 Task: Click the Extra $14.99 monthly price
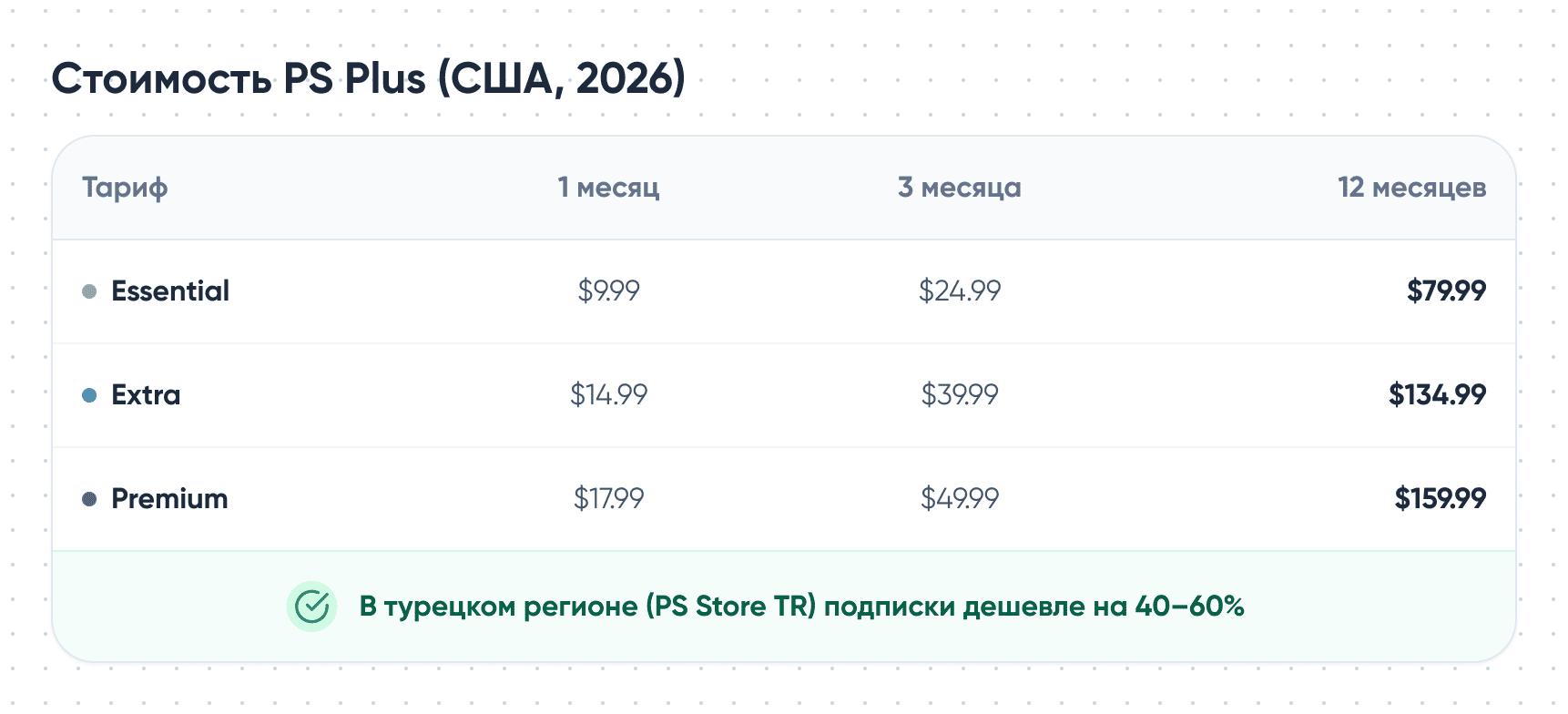pos(608,395)
